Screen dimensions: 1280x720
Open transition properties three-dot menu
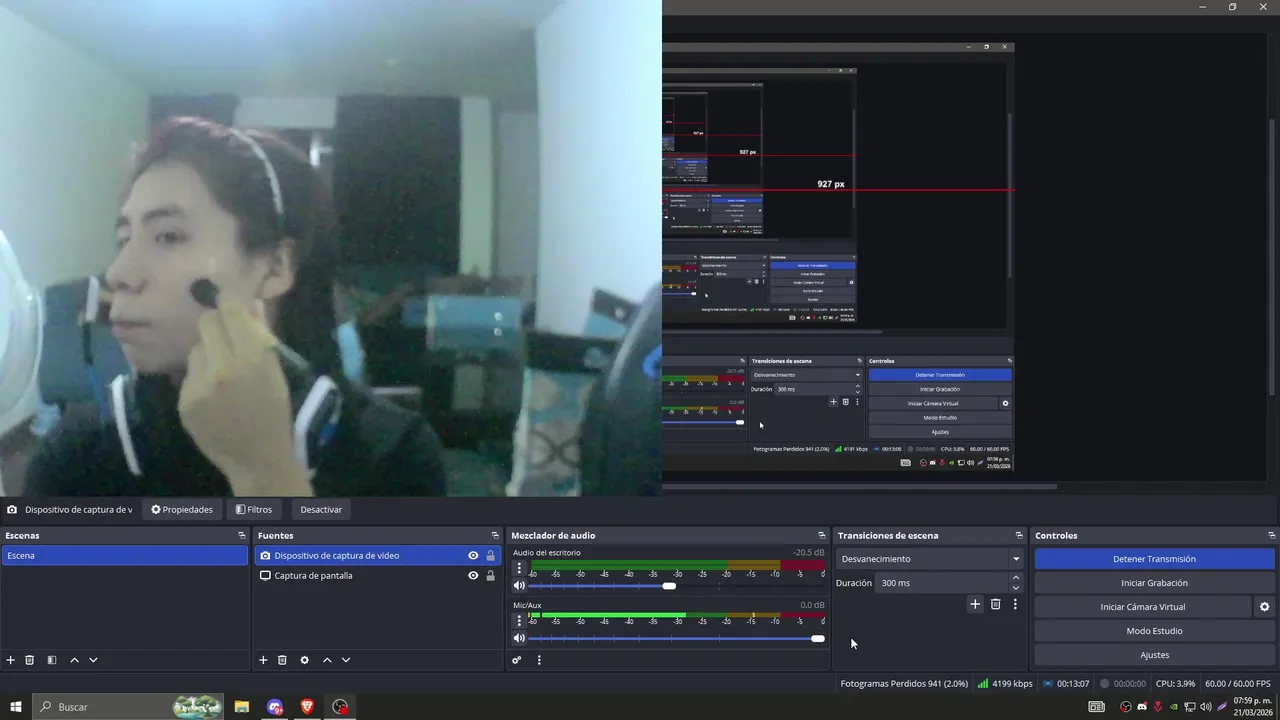[1015, 604]
